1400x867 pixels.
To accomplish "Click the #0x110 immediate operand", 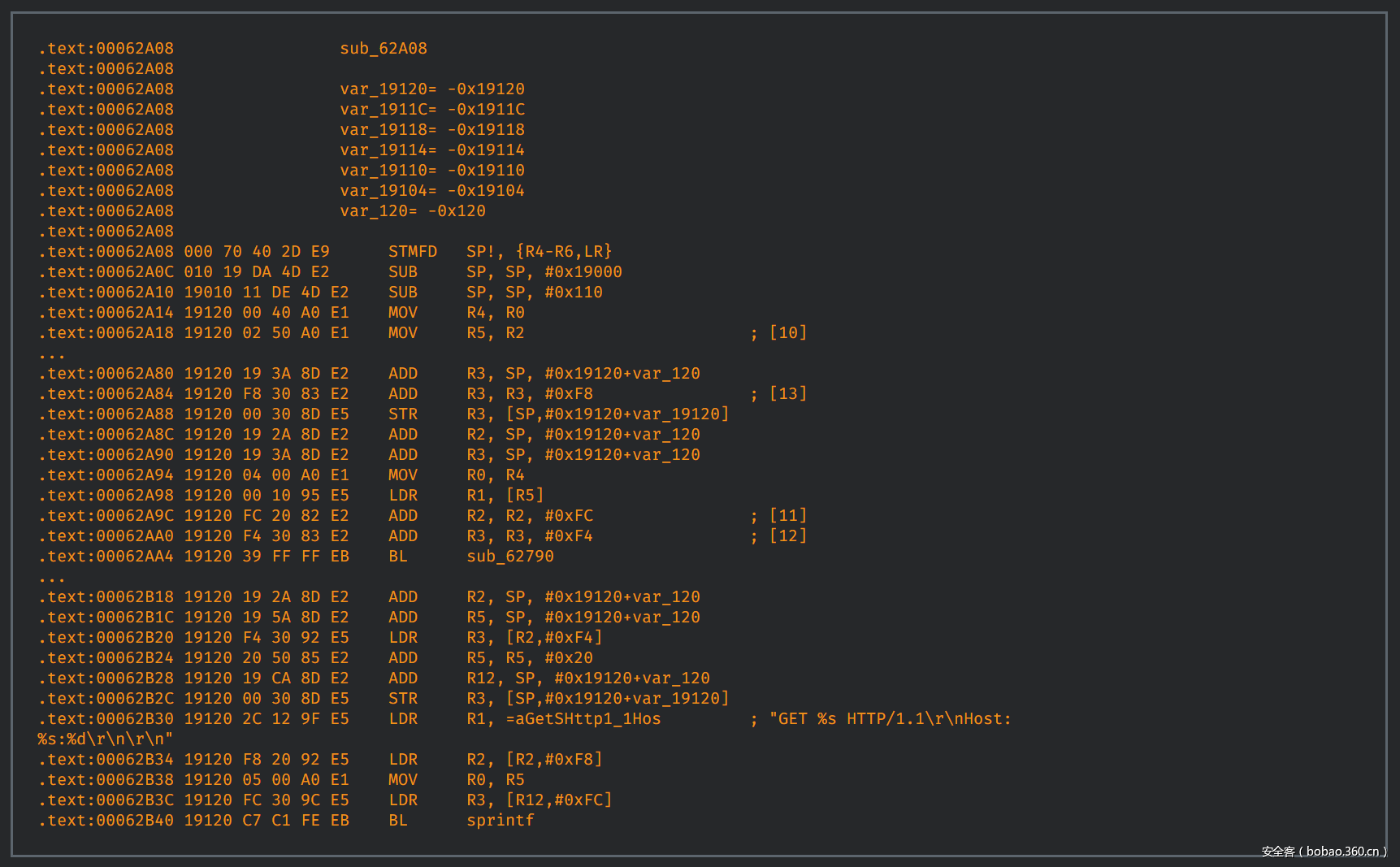I will [573, 293].
